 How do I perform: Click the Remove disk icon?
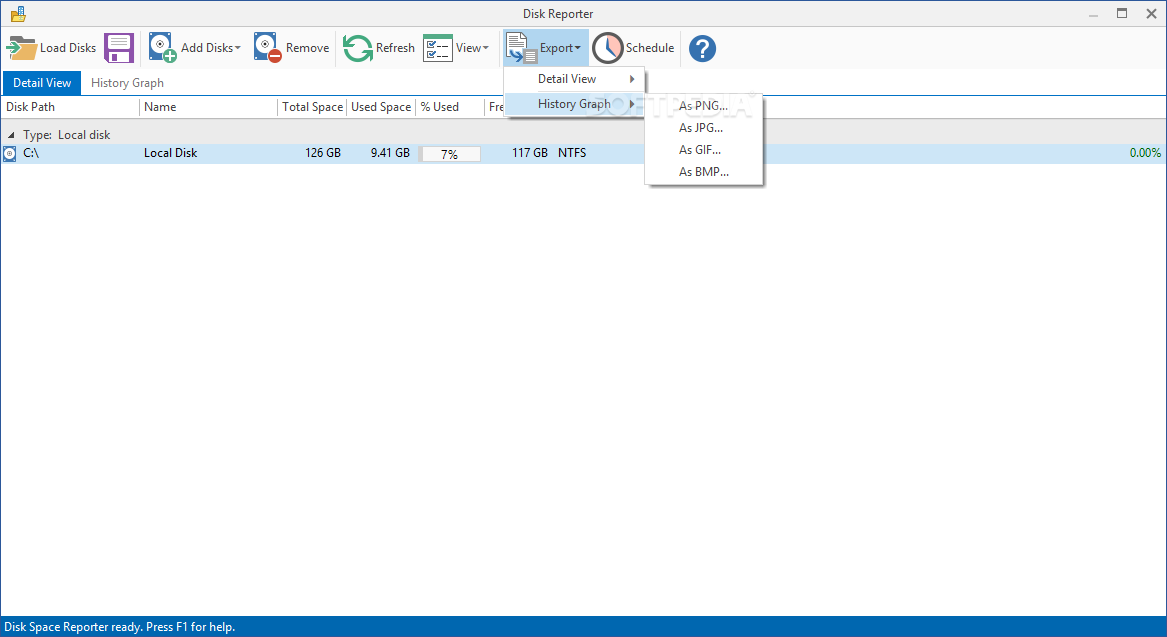pyautogui.click(x=267, y=48)
